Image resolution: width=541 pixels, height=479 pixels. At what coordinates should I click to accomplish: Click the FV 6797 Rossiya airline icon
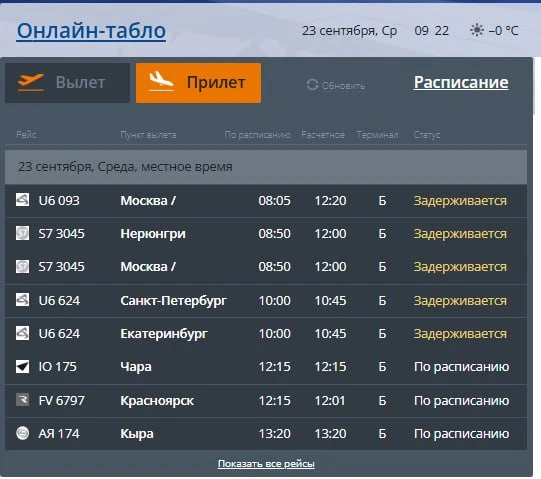coord(22,400)
